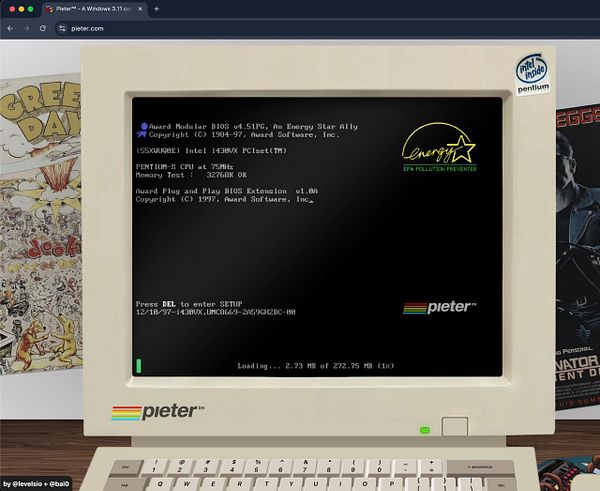Click the Q key on the keyboard
The height and width of the screenshot is (491, 600).
pyautogui.click(x=160, y=484)
